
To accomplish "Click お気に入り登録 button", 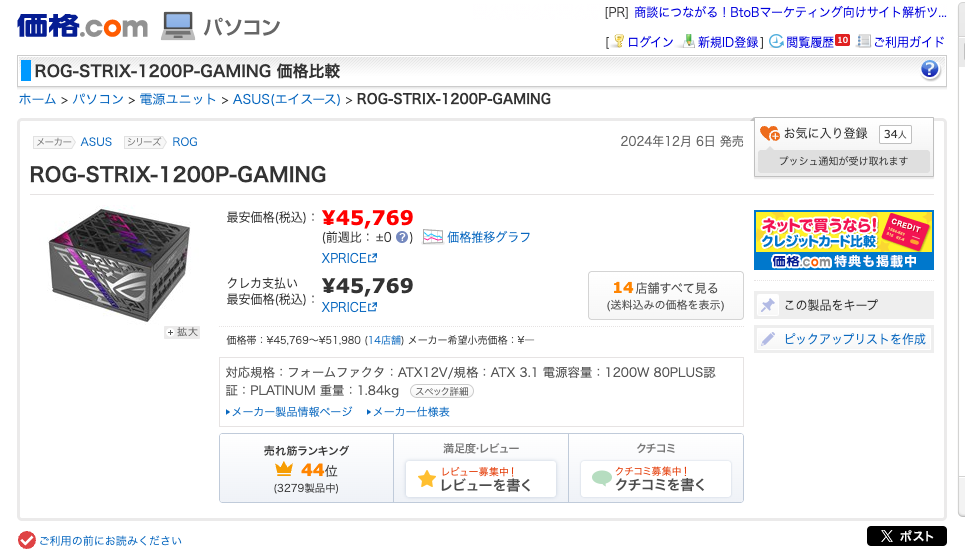I will coord(825,134).
